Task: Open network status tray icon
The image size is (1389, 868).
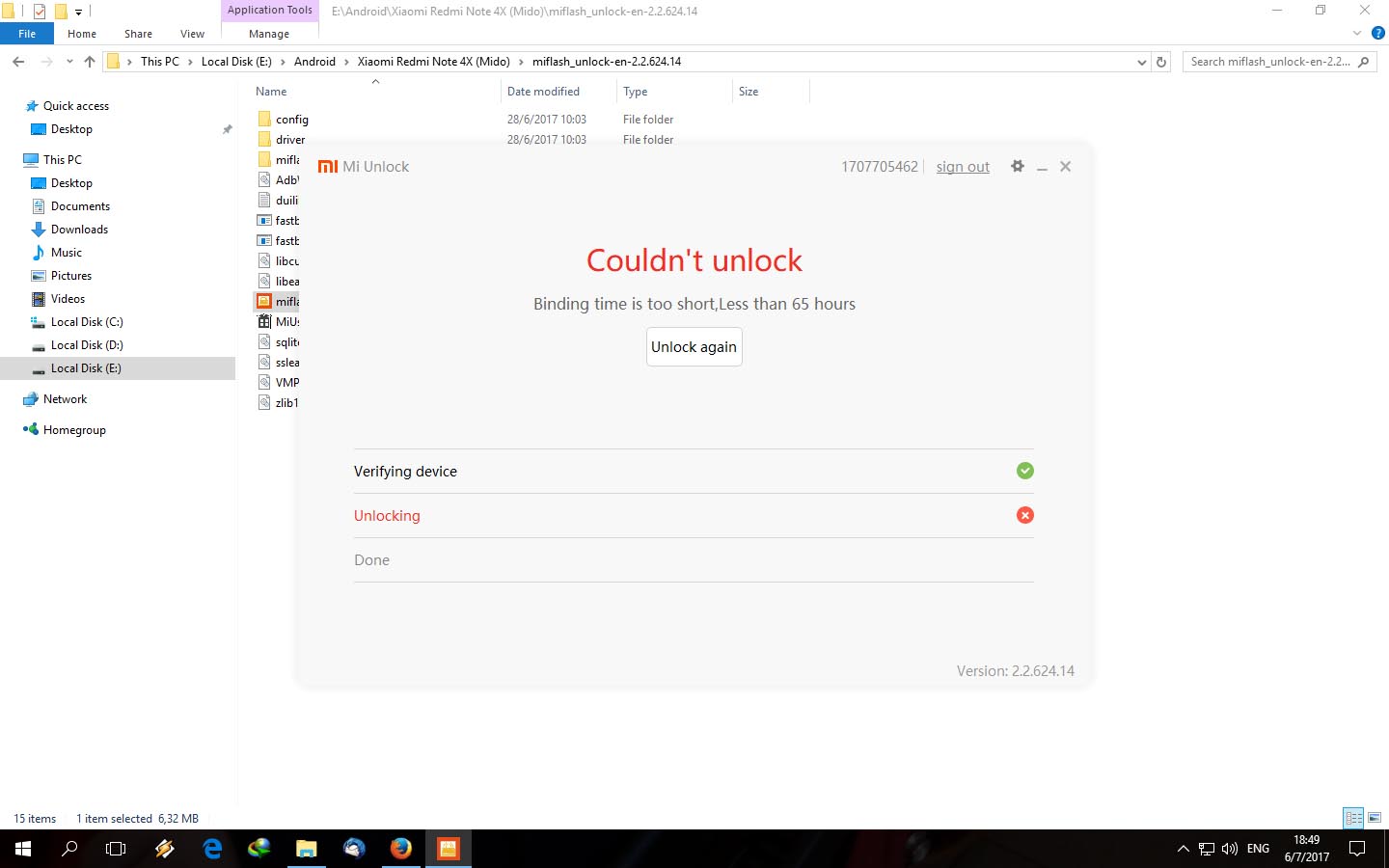Action: coord(1207,849)
